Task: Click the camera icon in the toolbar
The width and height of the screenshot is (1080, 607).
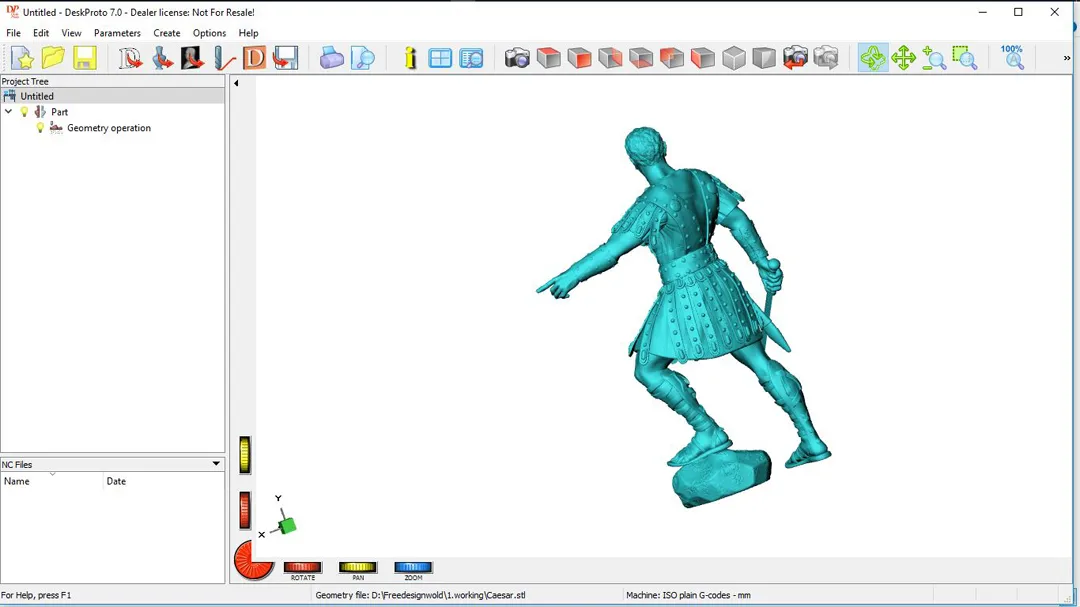Action: pos(517,58)
